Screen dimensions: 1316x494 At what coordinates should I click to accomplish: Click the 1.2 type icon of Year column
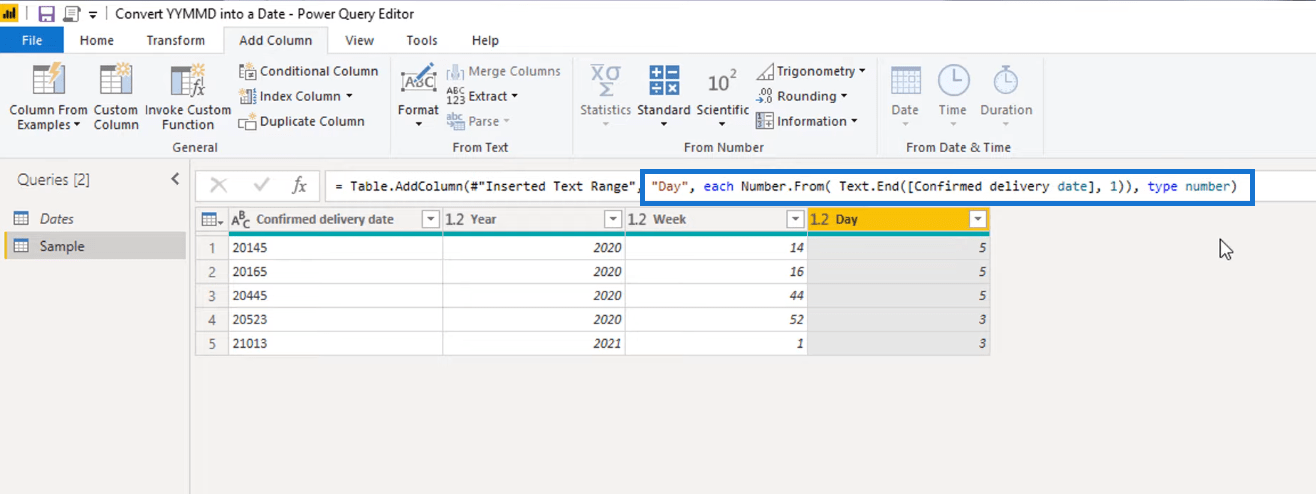pos(455,219)
